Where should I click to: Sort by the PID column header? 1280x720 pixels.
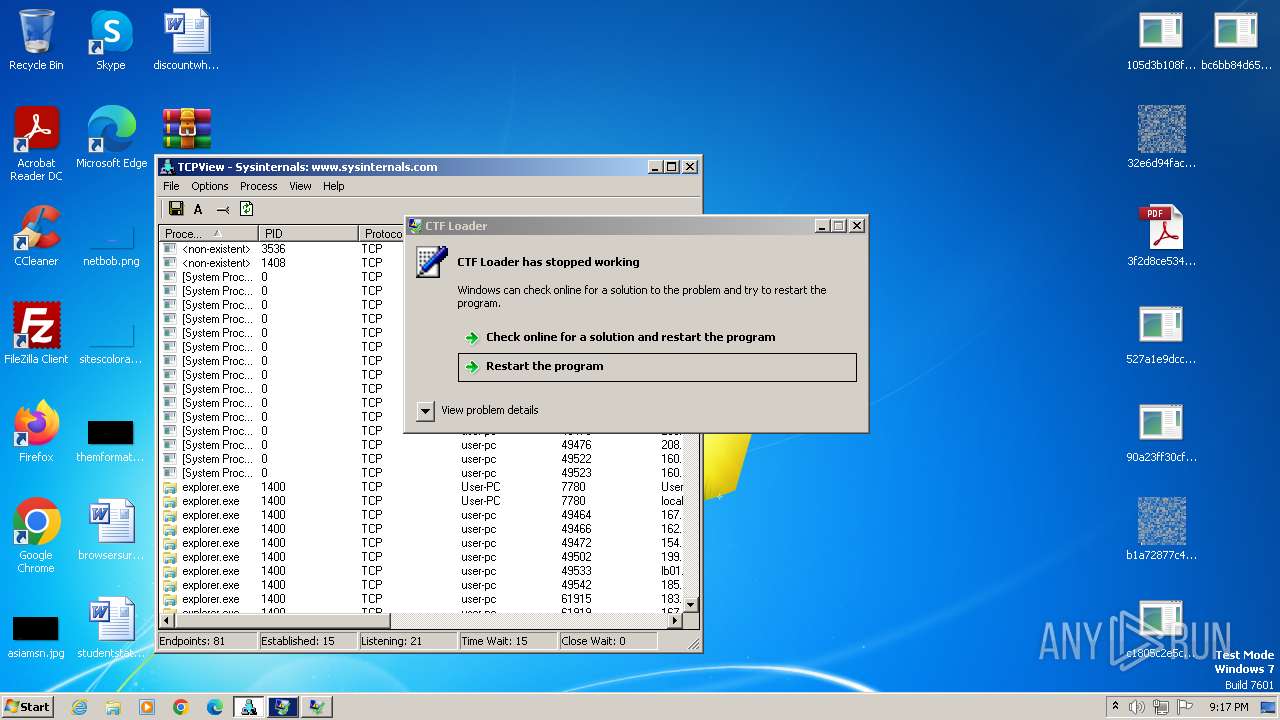click(x=308, y=233)
